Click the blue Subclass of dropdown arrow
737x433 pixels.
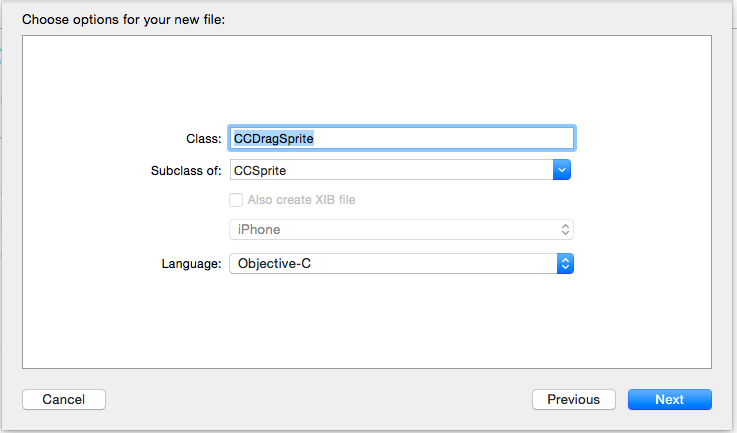pyautogui.click(x=562, y=170)
